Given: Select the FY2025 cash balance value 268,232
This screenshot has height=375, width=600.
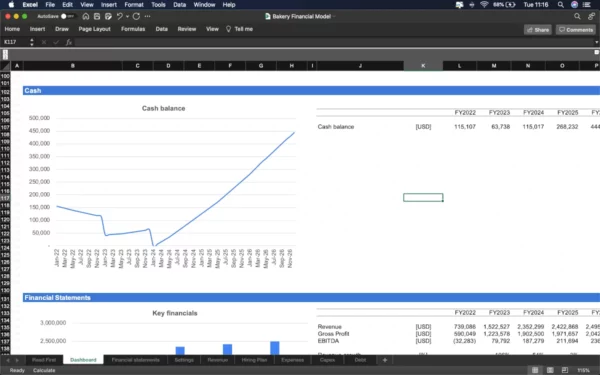Looking at the screenshot, I should [567, 127].
